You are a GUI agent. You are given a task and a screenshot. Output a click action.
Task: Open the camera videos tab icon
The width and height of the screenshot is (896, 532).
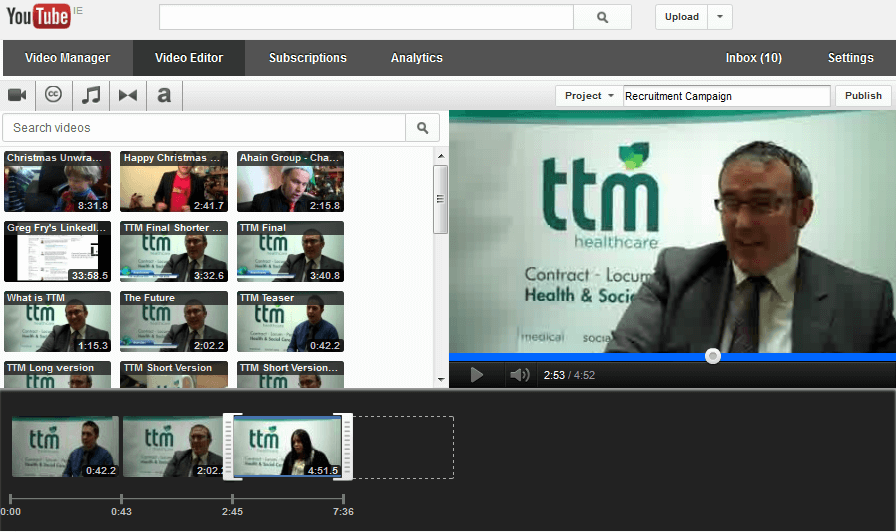coord(17,95)
